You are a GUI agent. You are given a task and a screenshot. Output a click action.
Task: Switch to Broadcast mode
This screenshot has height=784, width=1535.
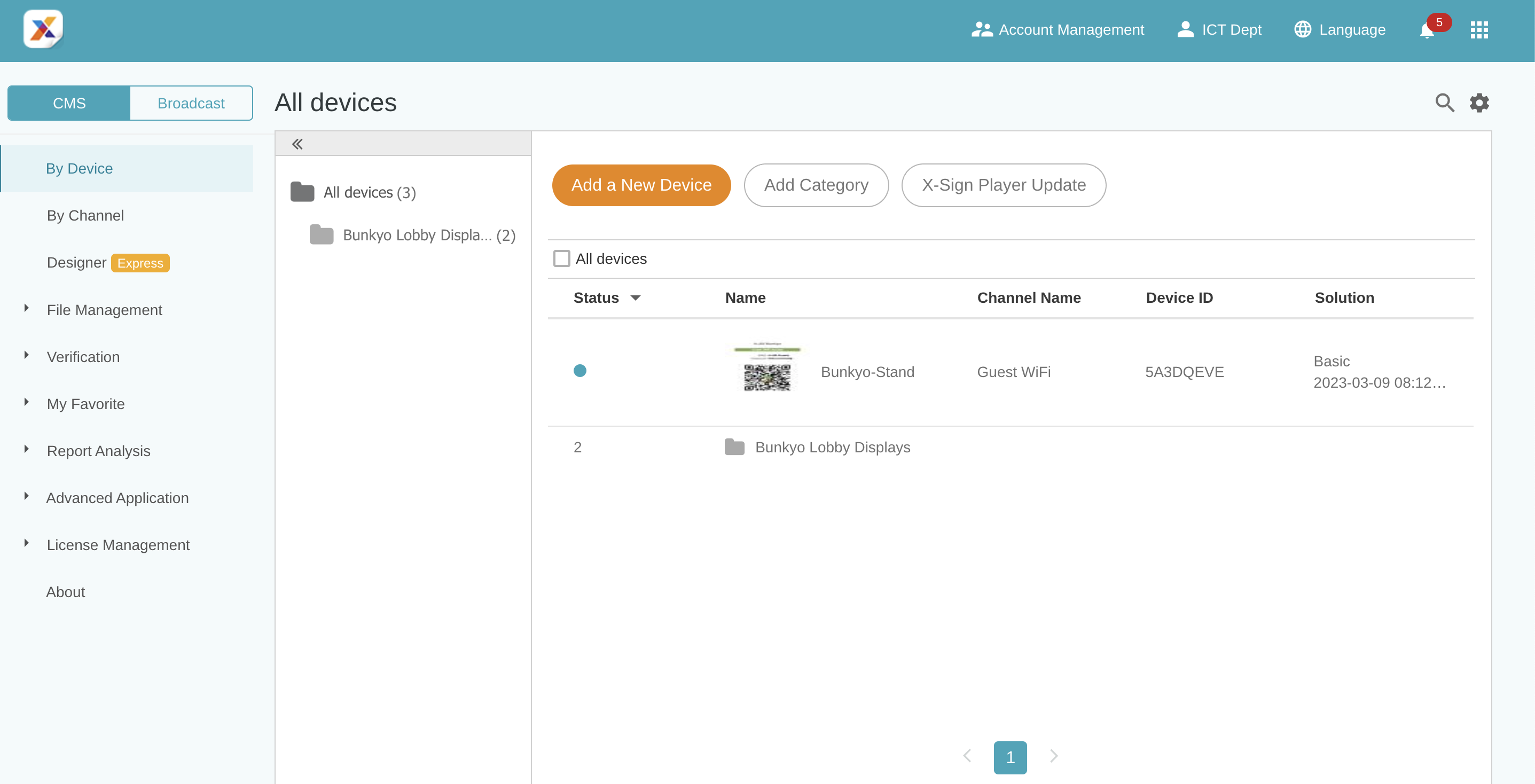click(x=191, y=103)
